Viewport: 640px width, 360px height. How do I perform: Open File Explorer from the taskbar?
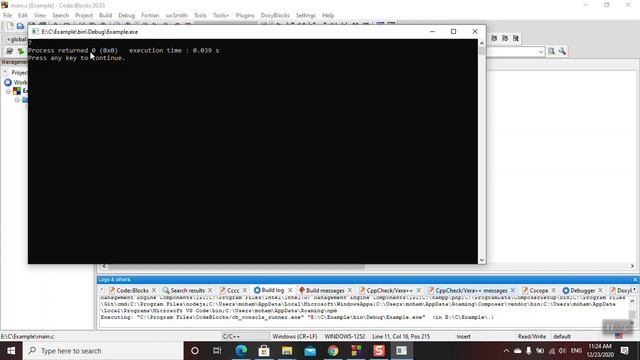pyautogui.click(x=287, y=351)
